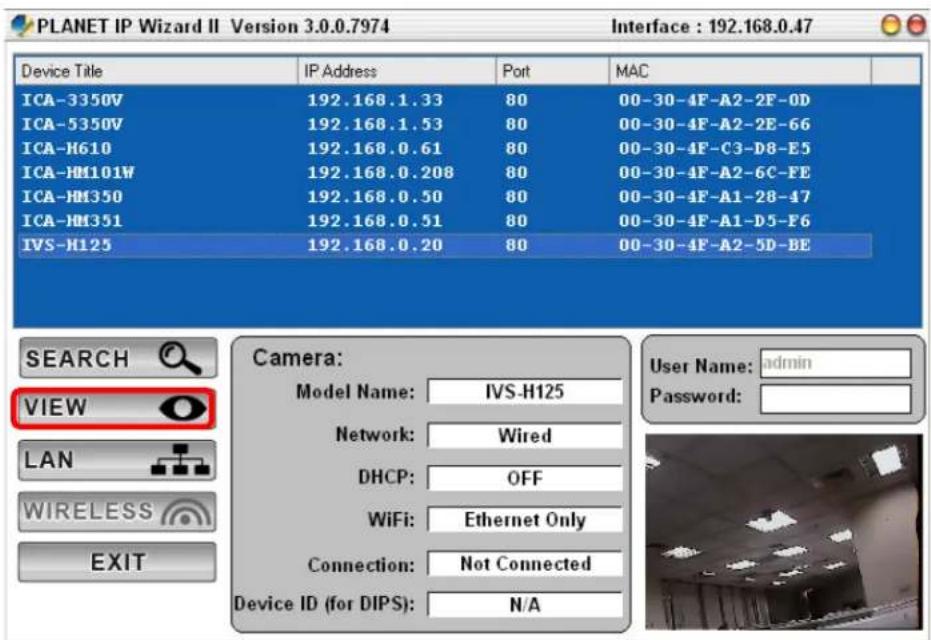
Task: Click MAC 00-30-4F-A1-28-47
Action: tap(714, 197)
